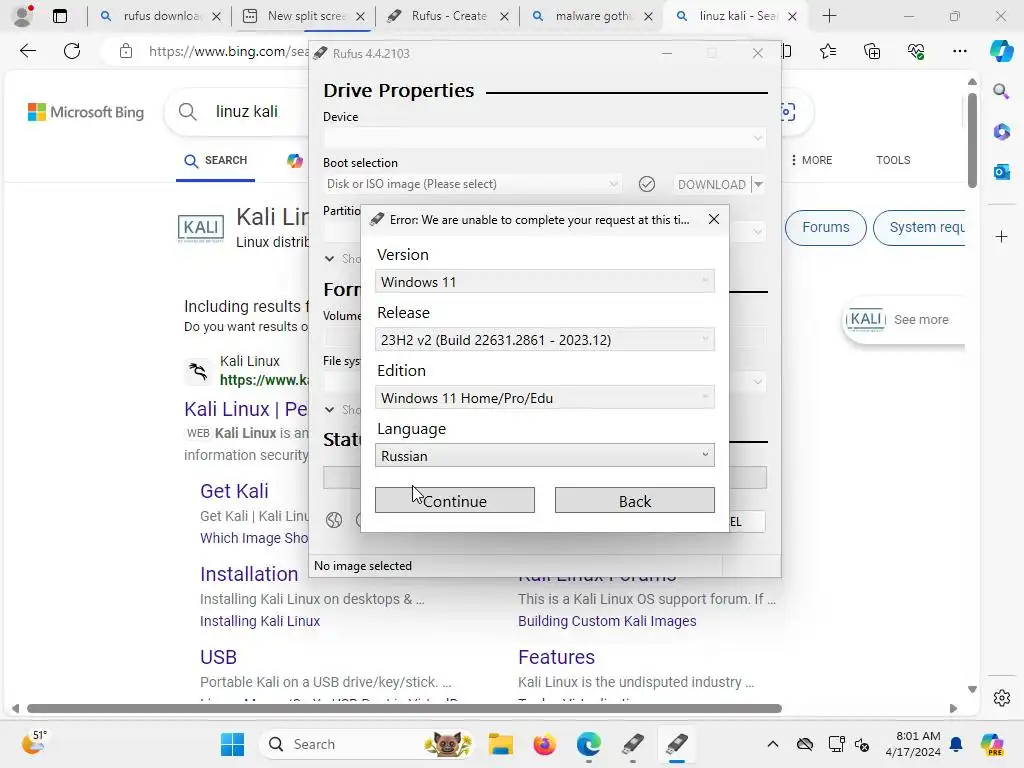Open a new browser tab

coord(829,16)
